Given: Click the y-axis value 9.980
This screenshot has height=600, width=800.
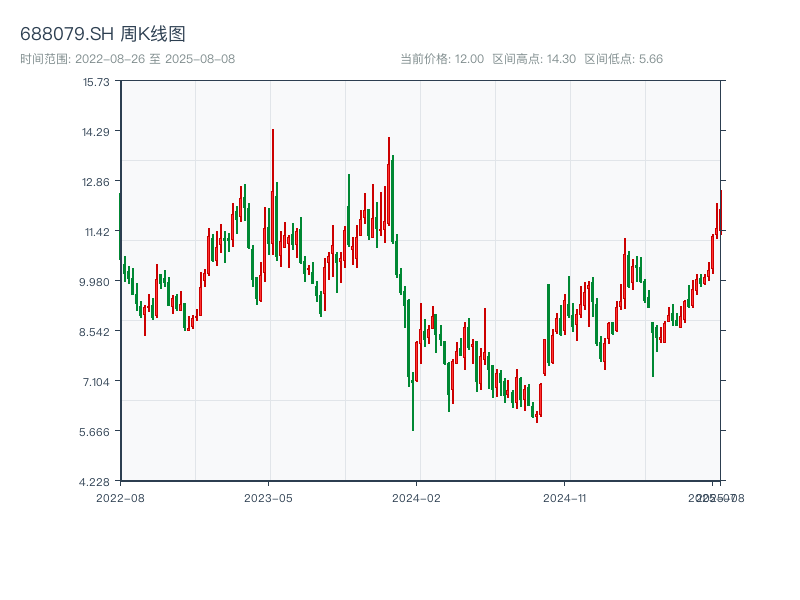Looking at the screenshot, I should click(94, 282).
